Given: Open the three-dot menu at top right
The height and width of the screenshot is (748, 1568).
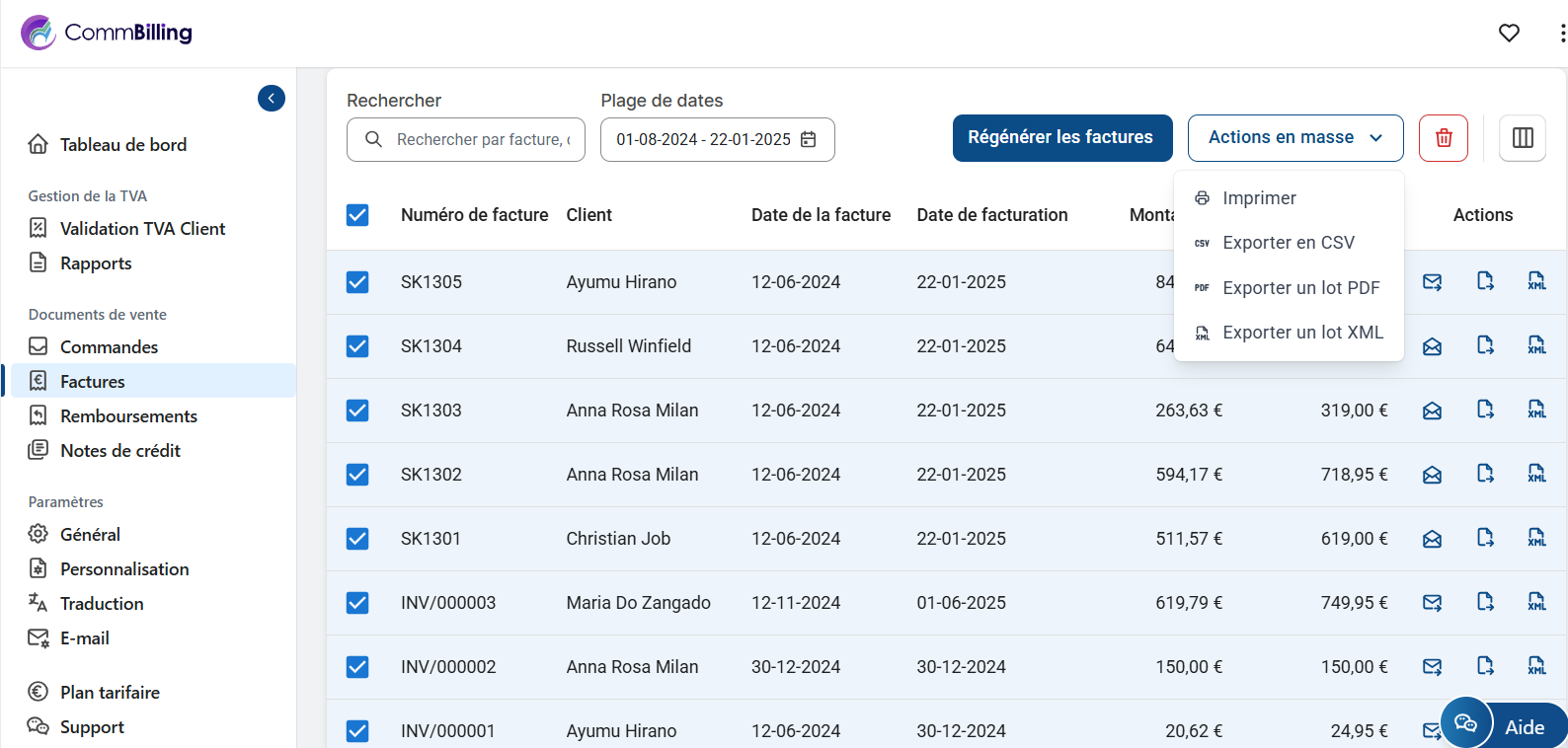Looking at the screenshot, I should pyautogui.click(x=1562, y=34).
